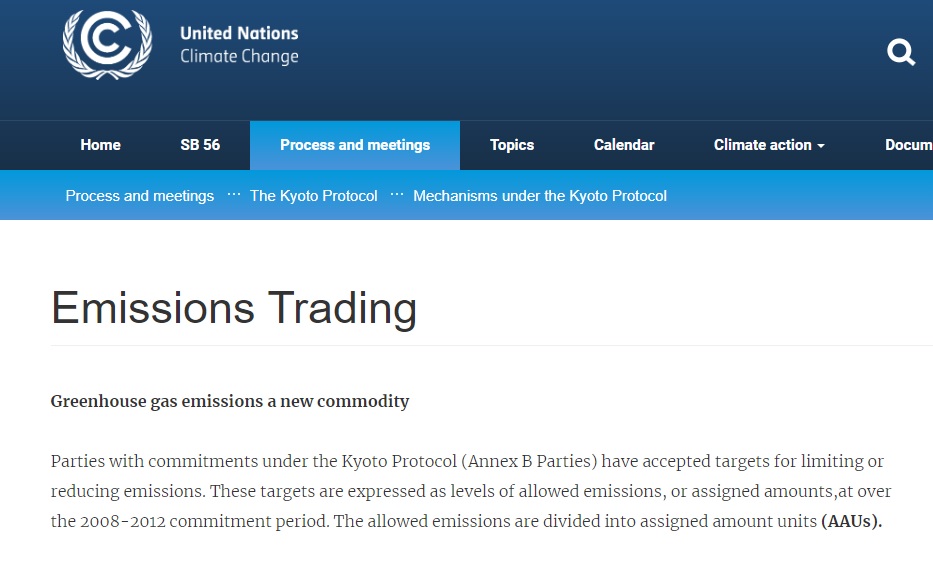Navigate to The Kyoto Protocol breadcrumb link

(314, 196)
